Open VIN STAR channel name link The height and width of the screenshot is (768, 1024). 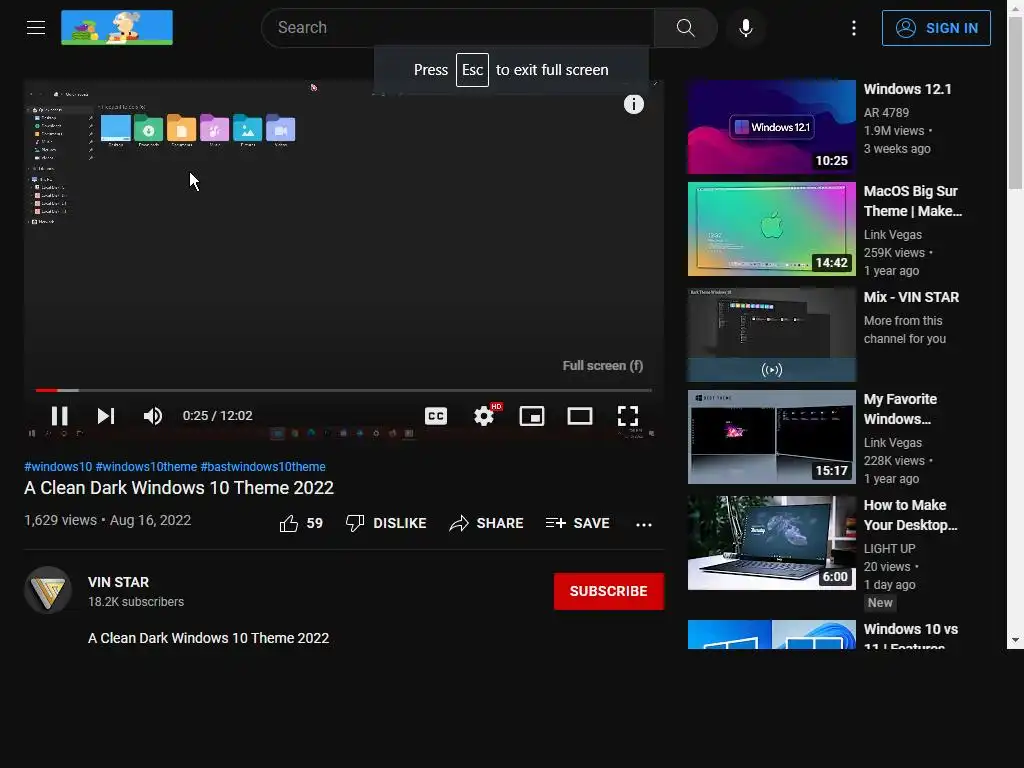click(118, 582)
